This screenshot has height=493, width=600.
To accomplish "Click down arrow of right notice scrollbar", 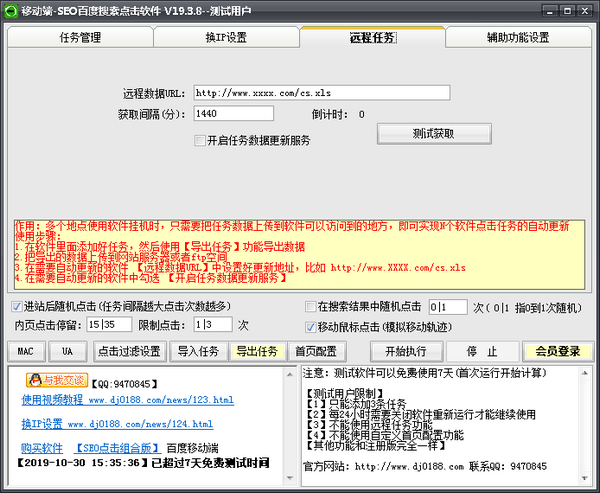I will coord(585,478).
